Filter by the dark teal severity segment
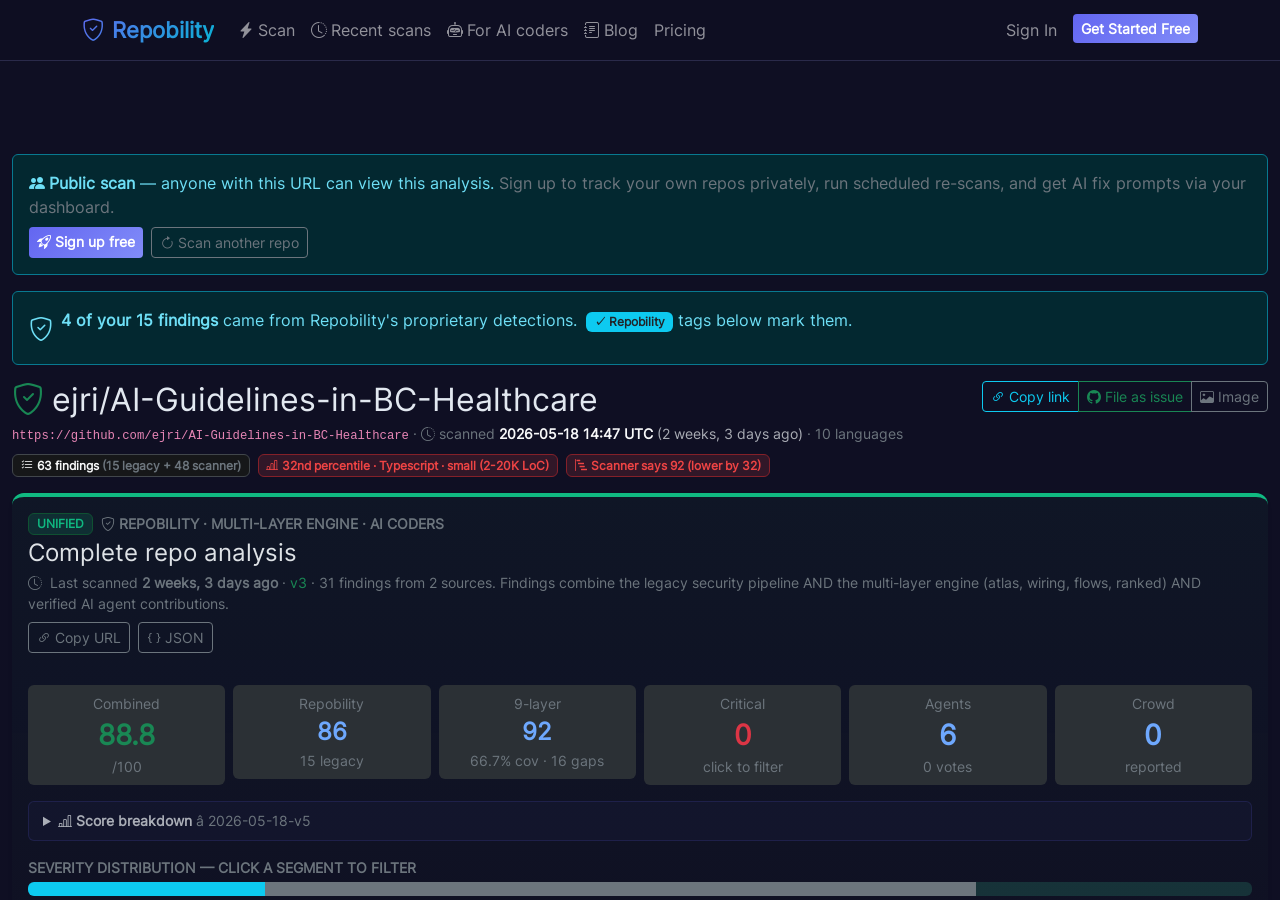Screen dimensions: 1280x900 [1114, 889]
